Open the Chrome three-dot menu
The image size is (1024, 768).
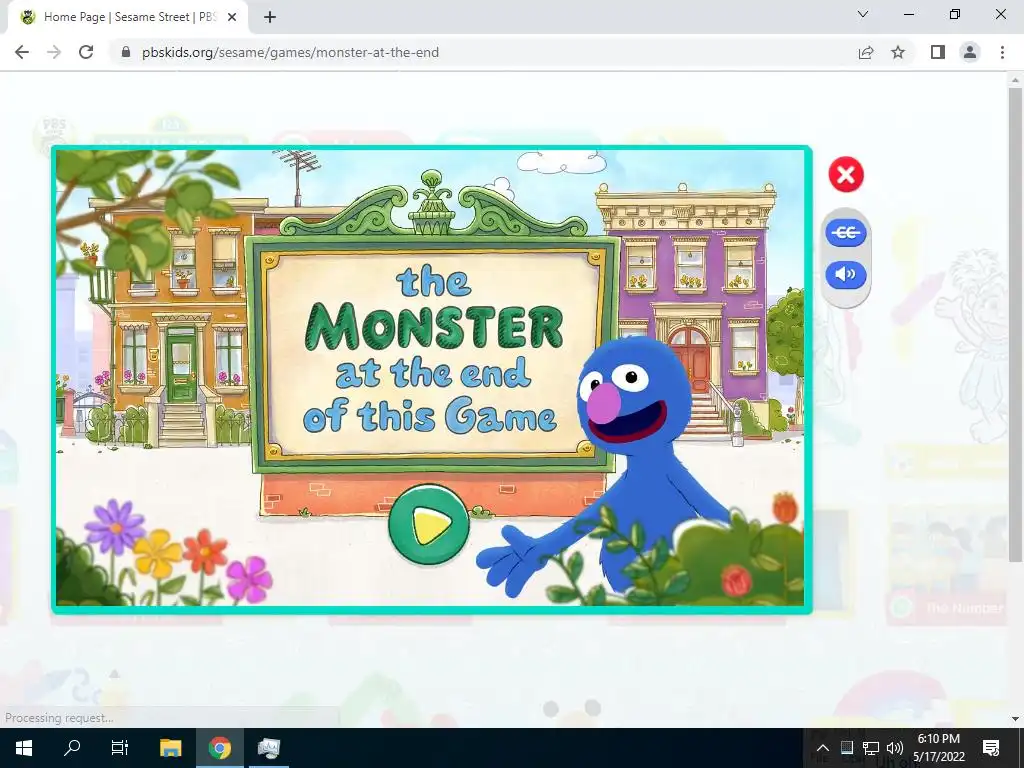tap(1002, 52)
